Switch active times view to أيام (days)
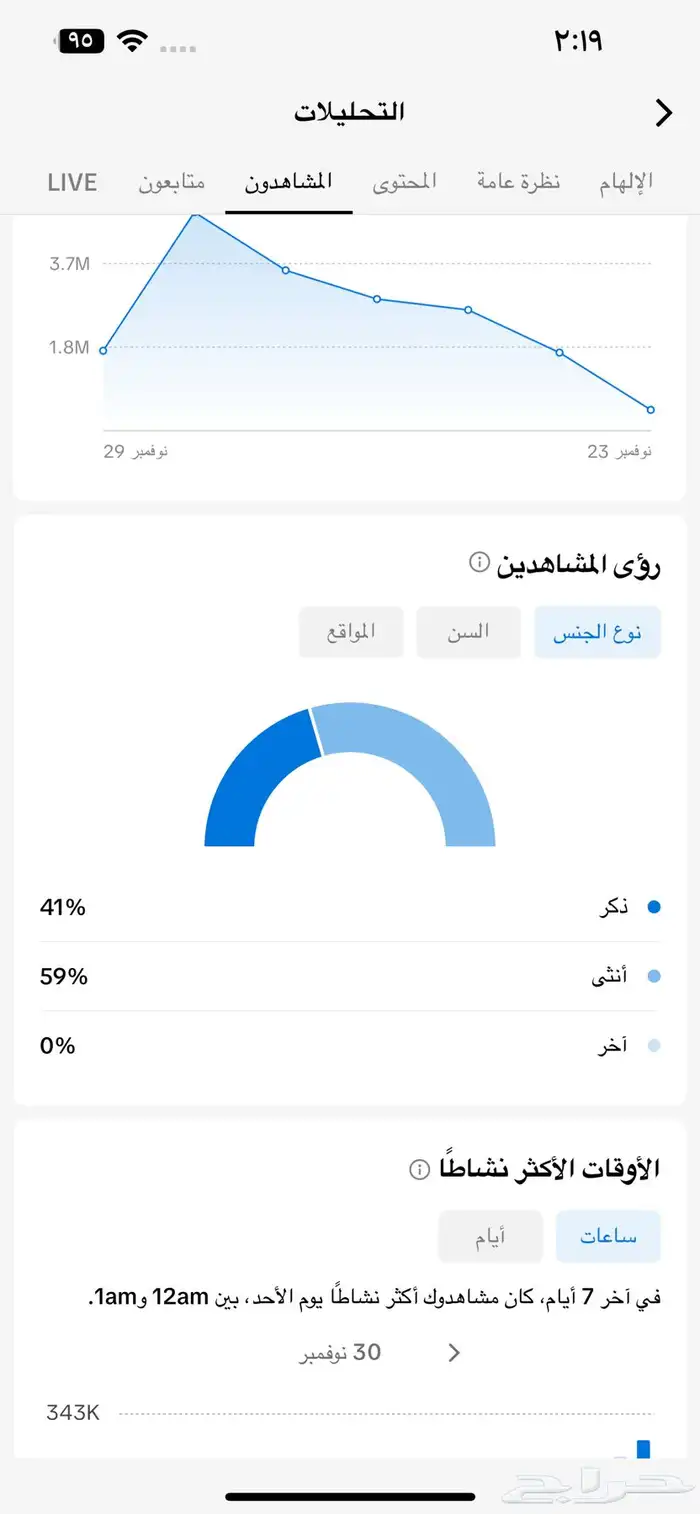 click(x=490, y=1236)
